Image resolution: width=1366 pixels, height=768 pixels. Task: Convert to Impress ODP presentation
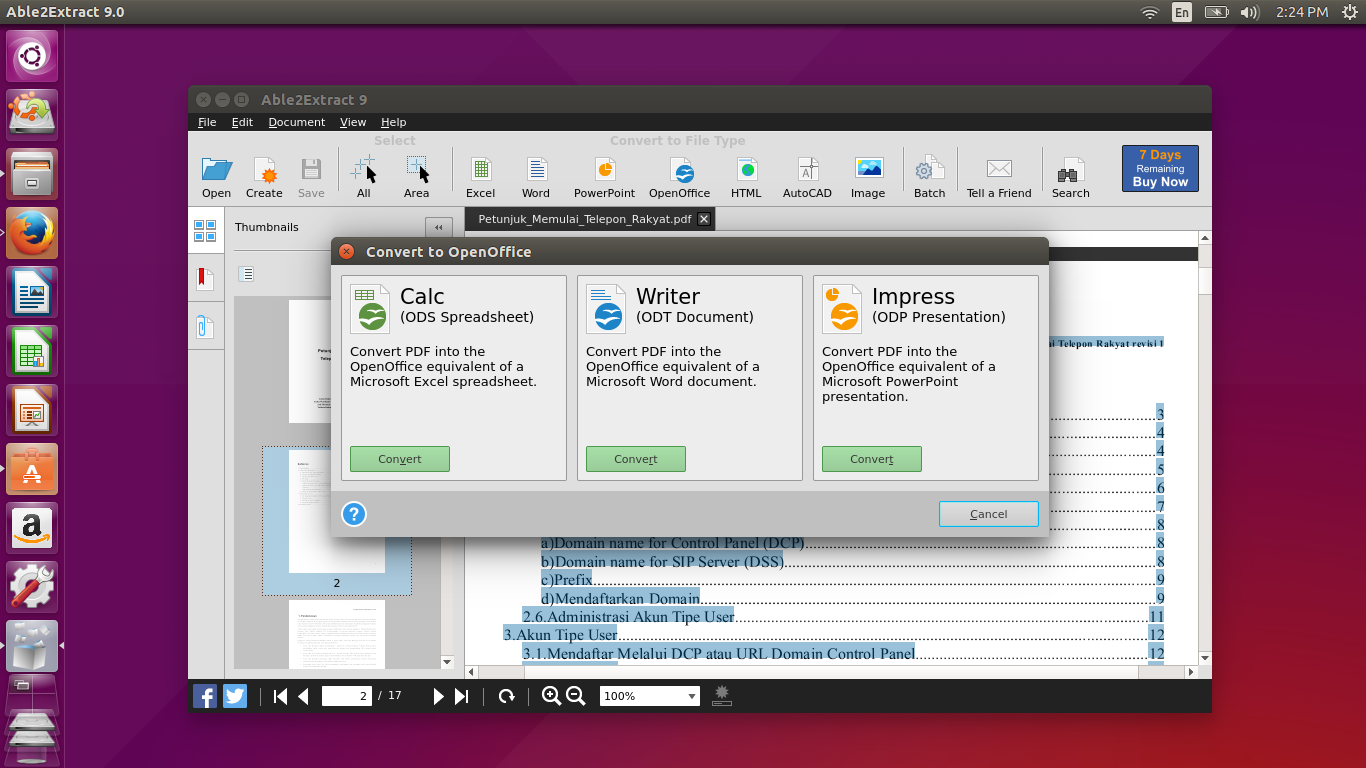click(x=872, y=459)
